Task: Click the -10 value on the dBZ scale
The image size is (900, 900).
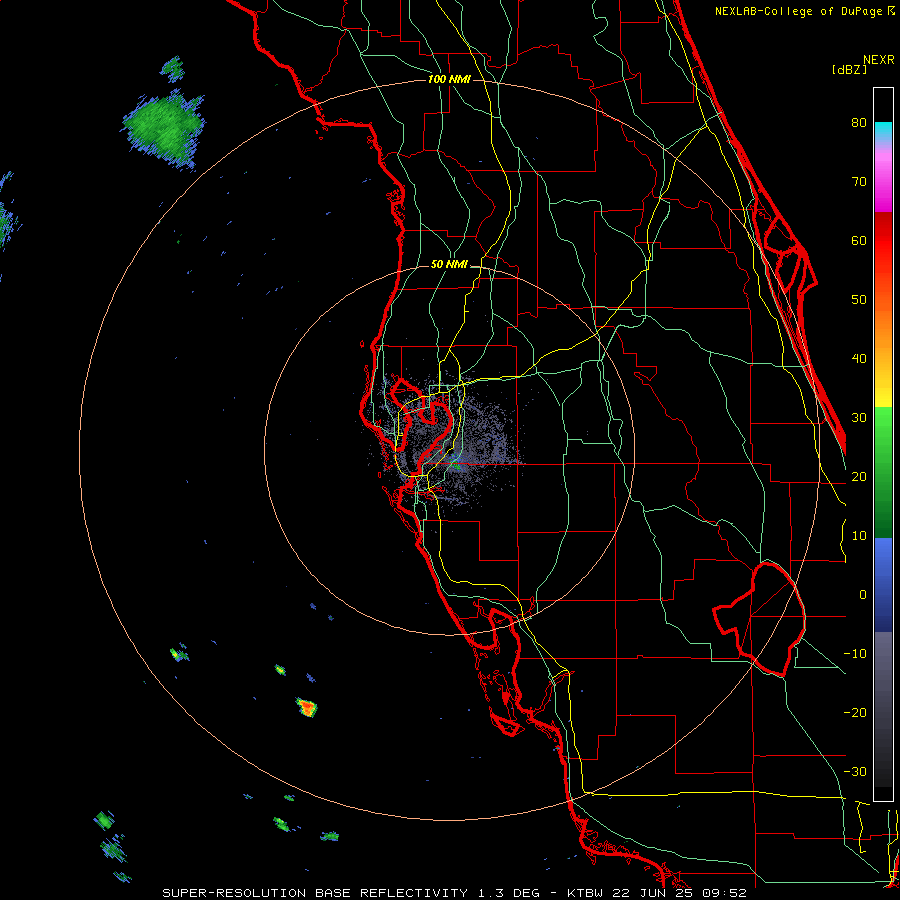Action: 855,654
